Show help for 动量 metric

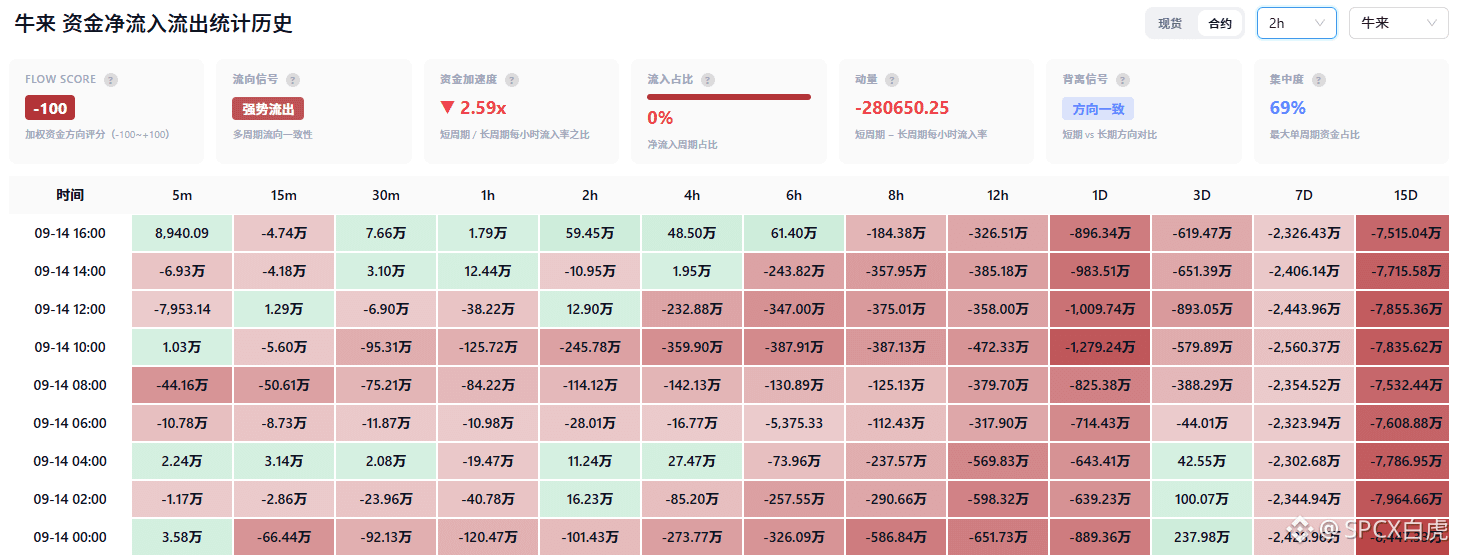(x=892, y=80)
